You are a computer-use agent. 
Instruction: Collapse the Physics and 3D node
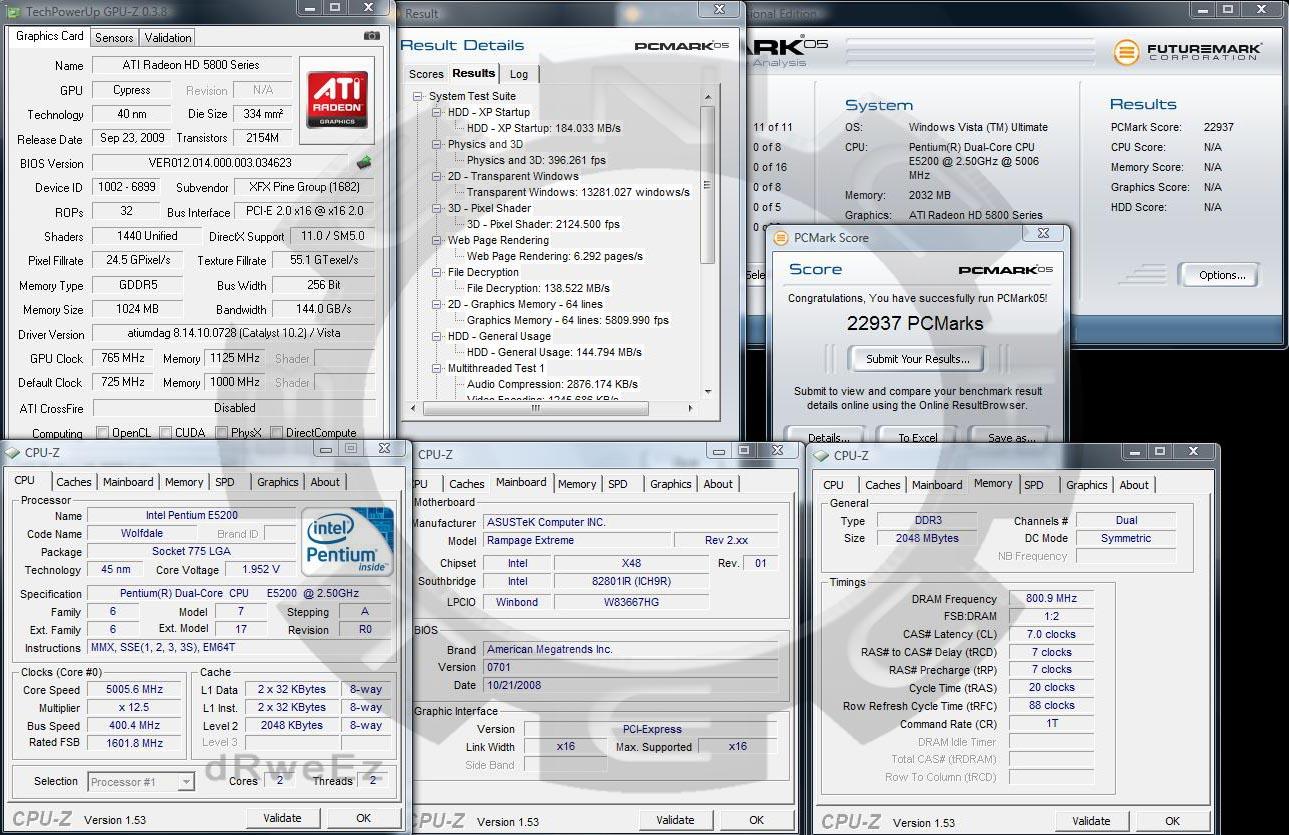pos(436,144)
